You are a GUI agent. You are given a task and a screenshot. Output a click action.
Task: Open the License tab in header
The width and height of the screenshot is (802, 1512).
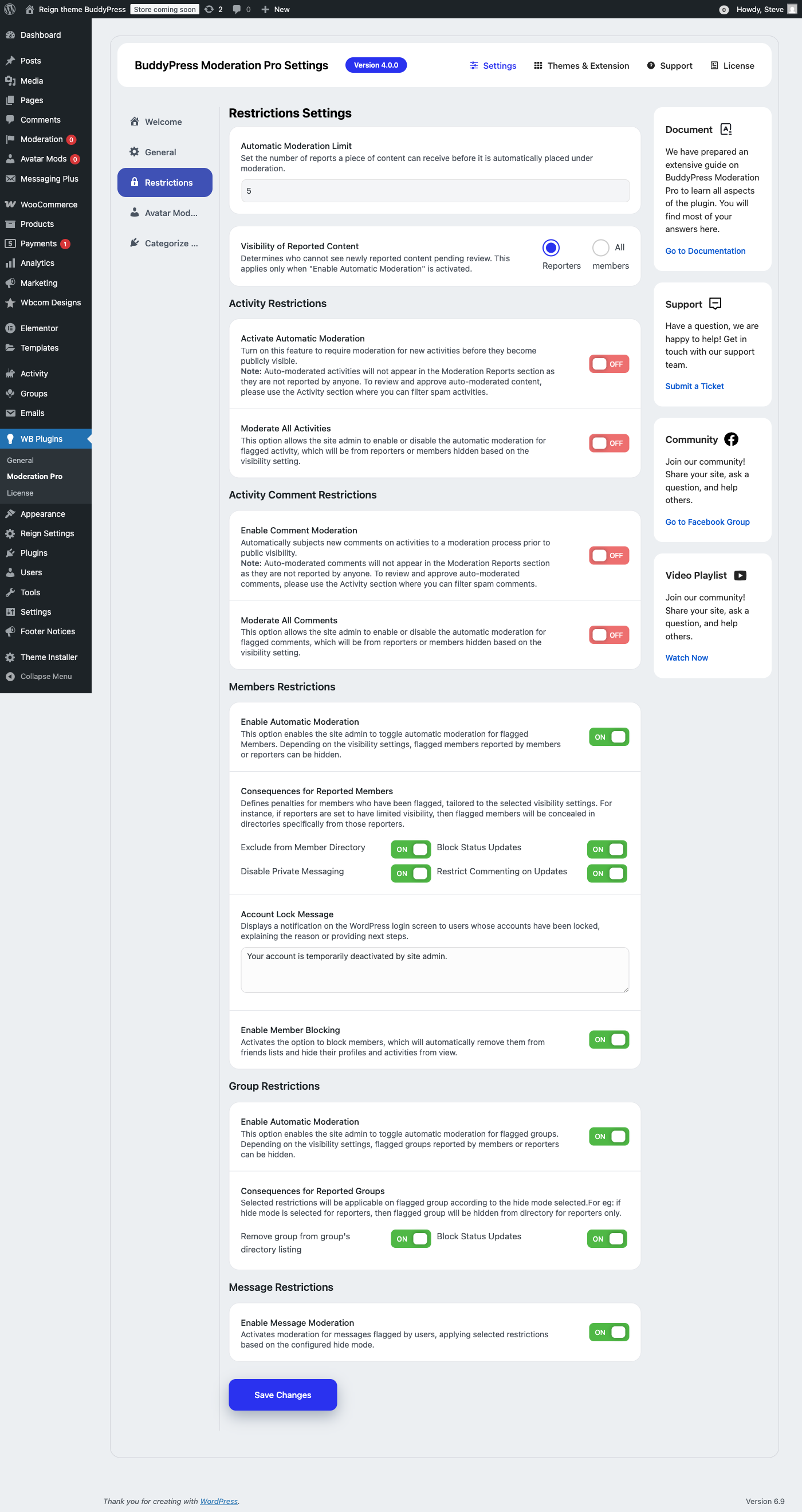tap(732, 66)
